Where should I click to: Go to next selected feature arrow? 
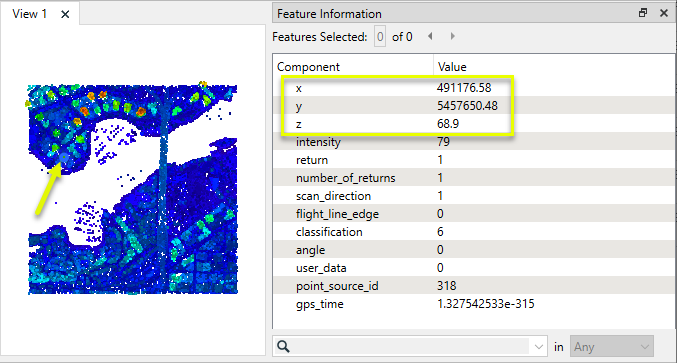(x=452, y=36)
